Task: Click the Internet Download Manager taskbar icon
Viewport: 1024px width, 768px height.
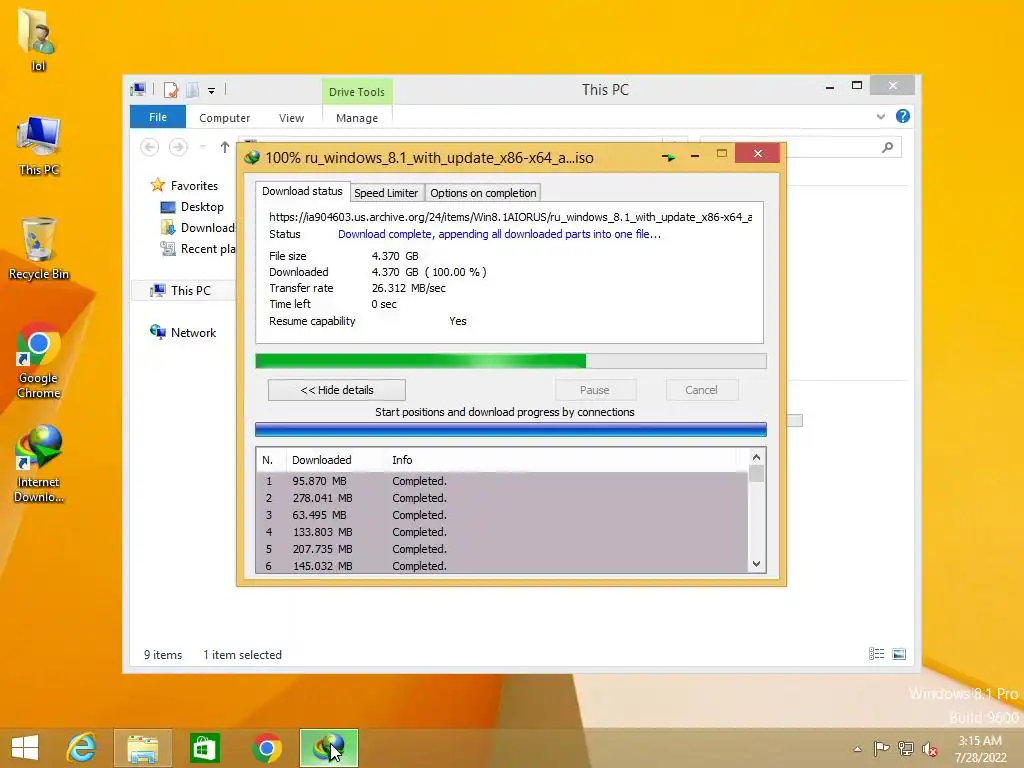Action: 328,748
